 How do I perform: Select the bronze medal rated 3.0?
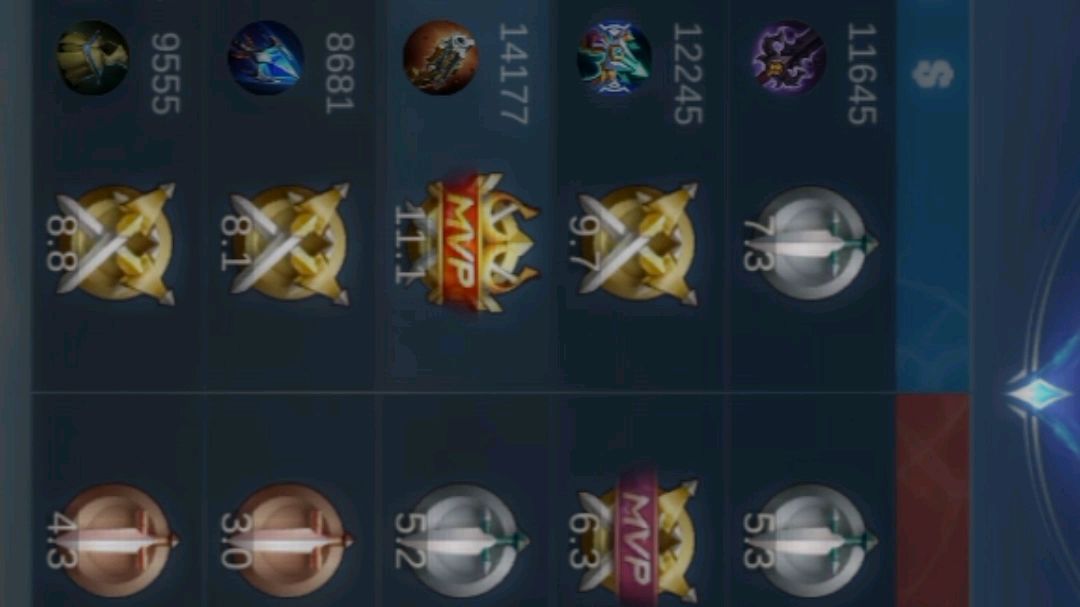(287, 541)
